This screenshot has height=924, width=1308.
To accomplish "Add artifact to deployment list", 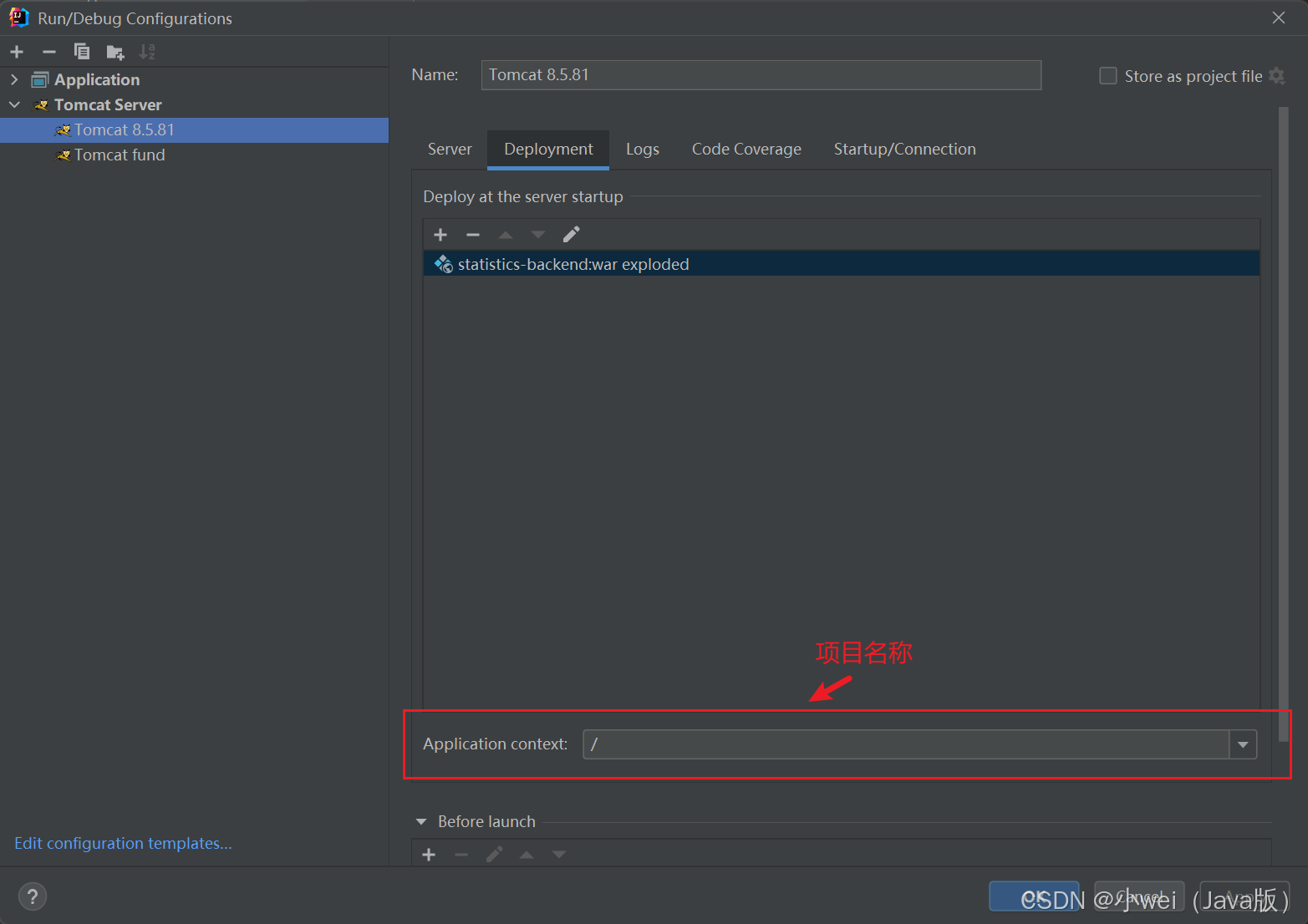I will (440, 235).
